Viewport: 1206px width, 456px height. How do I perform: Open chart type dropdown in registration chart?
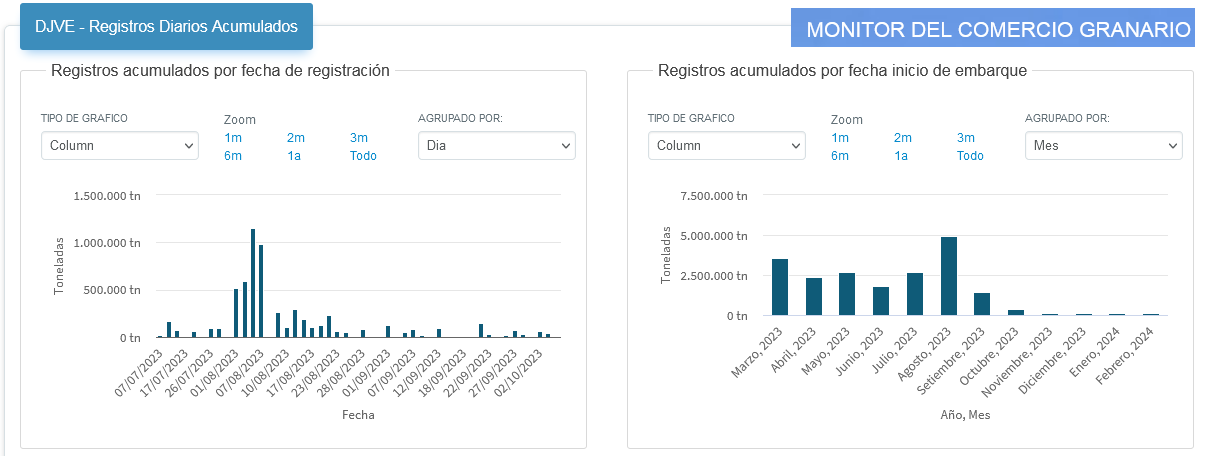120,146
